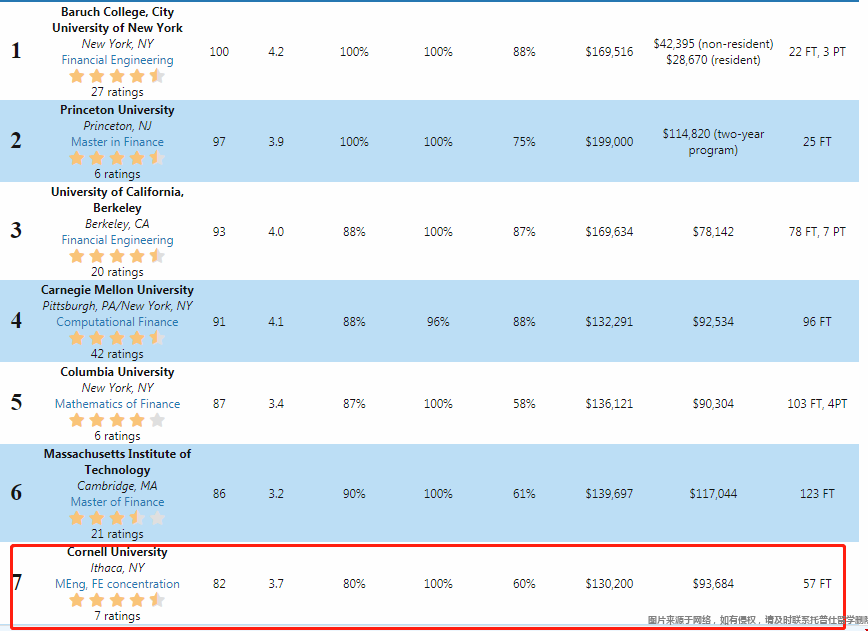This screenshot has width=868, height=631.
Task: Select the Cornell University school name
Action: tap(117, 552)
